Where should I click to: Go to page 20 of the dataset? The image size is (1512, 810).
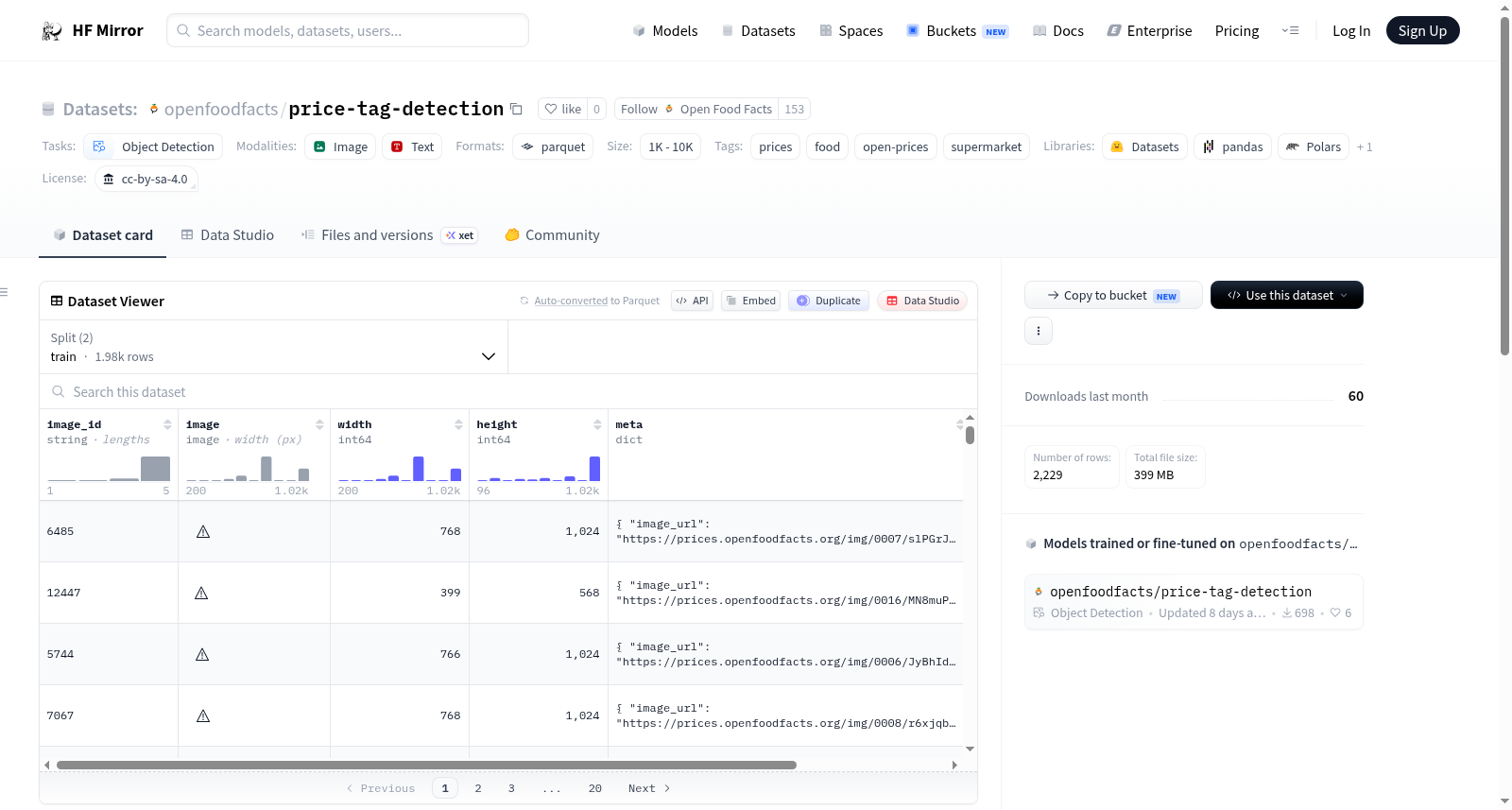[x=595, y=788]
